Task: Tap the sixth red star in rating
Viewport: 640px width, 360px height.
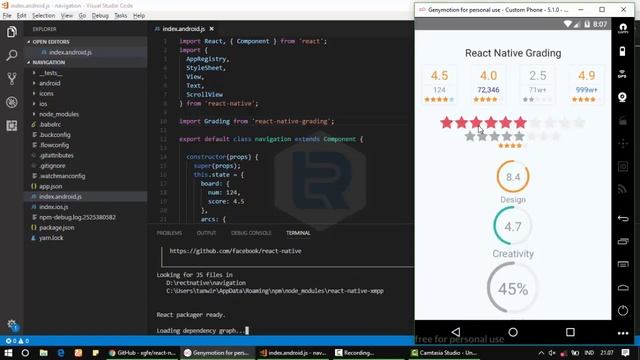Action: tap(520, 122)
